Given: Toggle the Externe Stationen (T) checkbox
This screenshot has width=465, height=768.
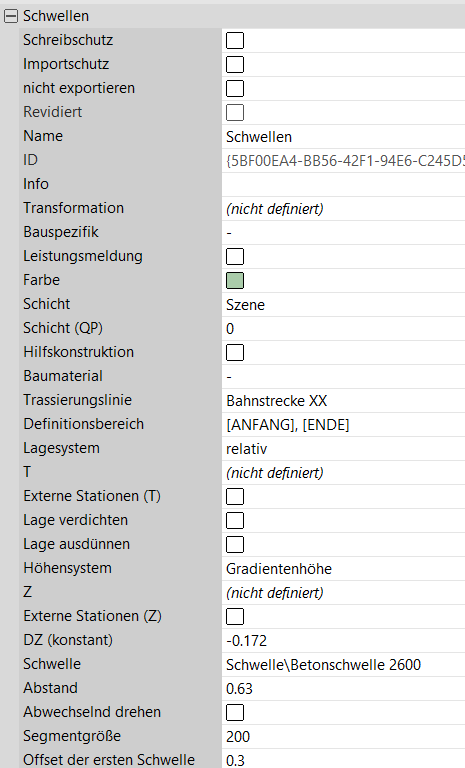Looking at the screenshot, I should [x=235, y=496].
